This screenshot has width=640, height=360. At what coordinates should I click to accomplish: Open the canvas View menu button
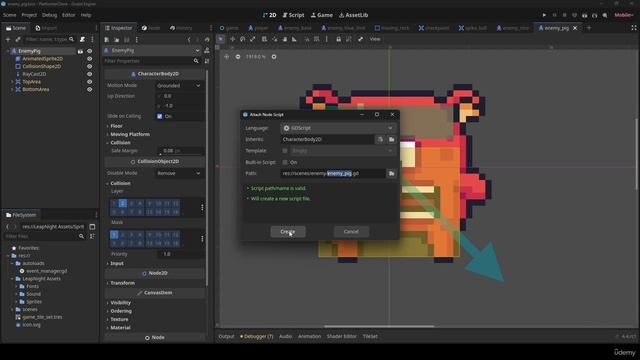coord(375,39)
